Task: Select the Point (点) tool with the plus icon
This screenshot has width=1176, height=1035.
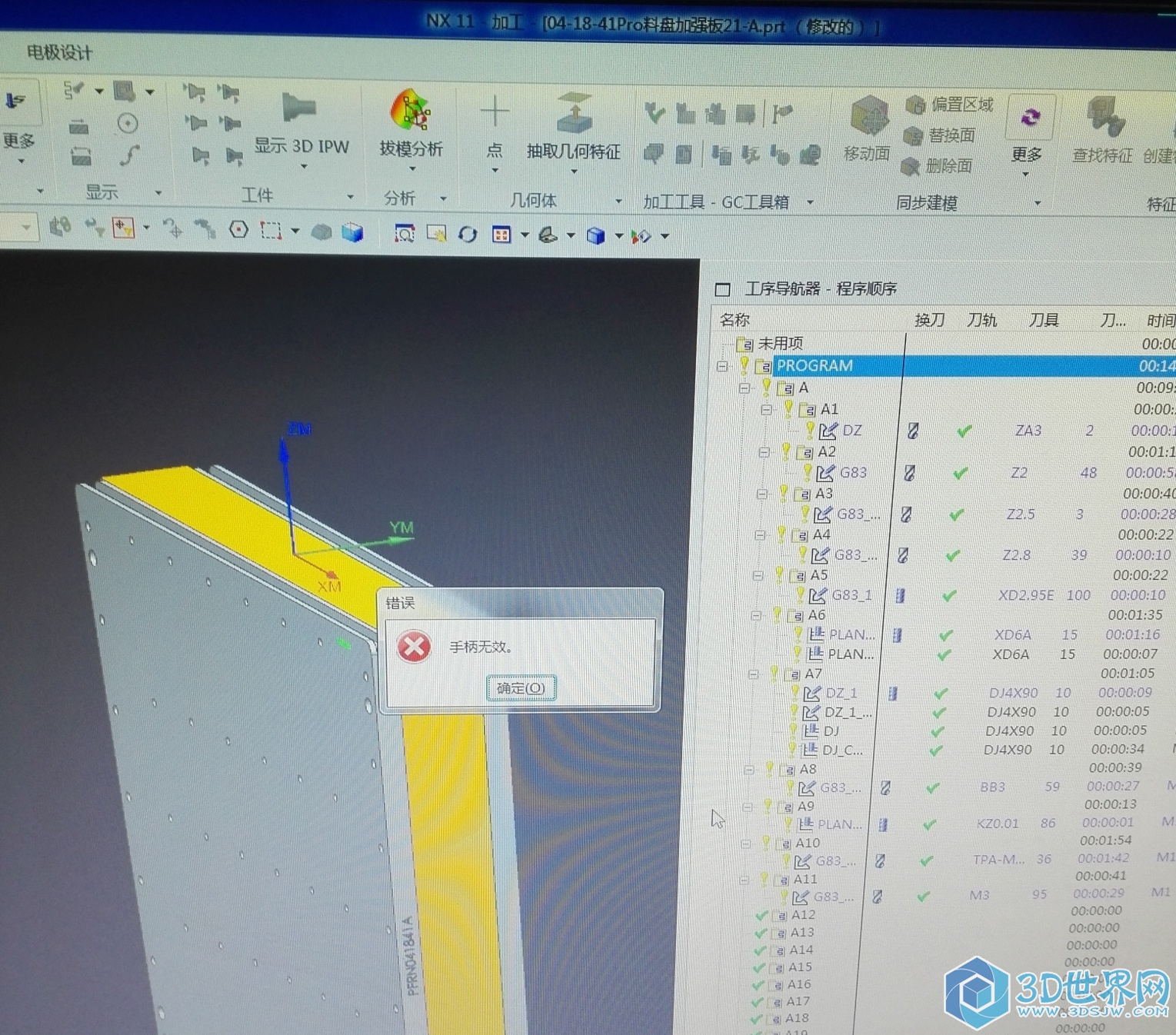Action: [x=495, y=112]
